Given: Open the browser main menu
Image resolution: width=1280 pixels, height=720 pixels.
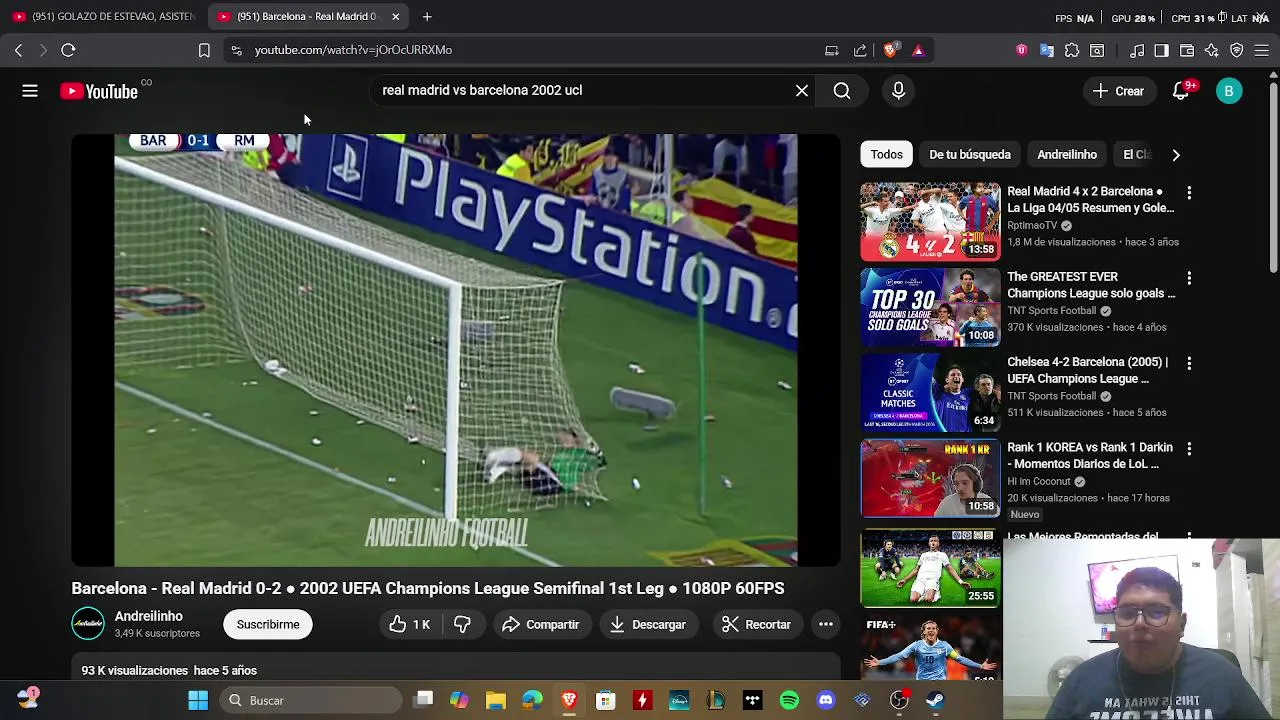Looking at the screenshot, I should pyautogui.click(x=1262, y=50).
